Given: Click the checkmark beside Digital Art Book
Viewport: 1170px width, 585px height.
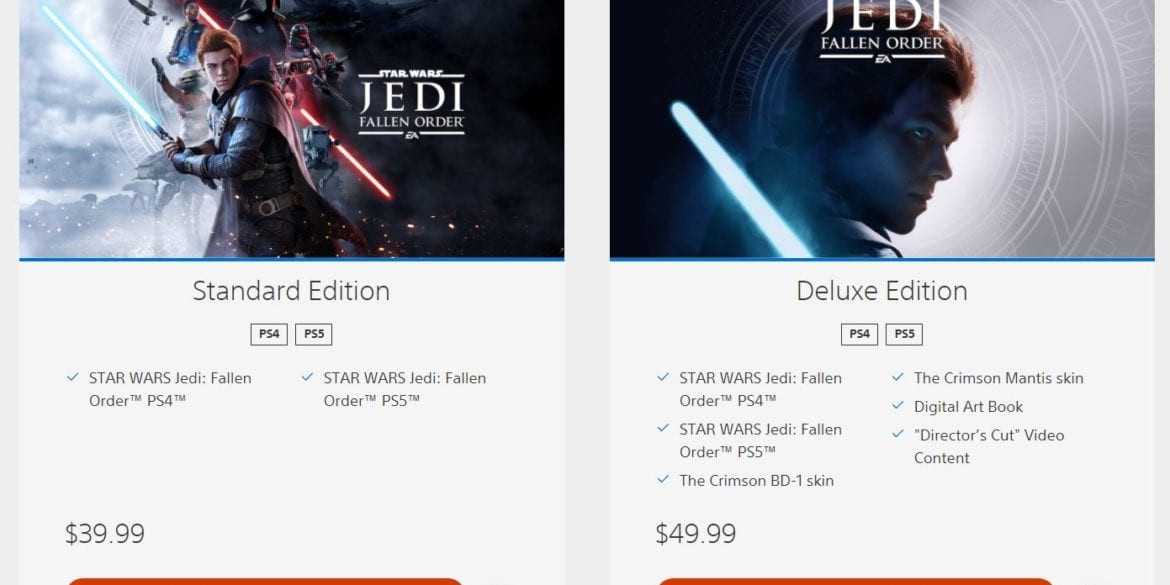Looking at the screenshot, I should pyautogui.click(x=898, y=406).
